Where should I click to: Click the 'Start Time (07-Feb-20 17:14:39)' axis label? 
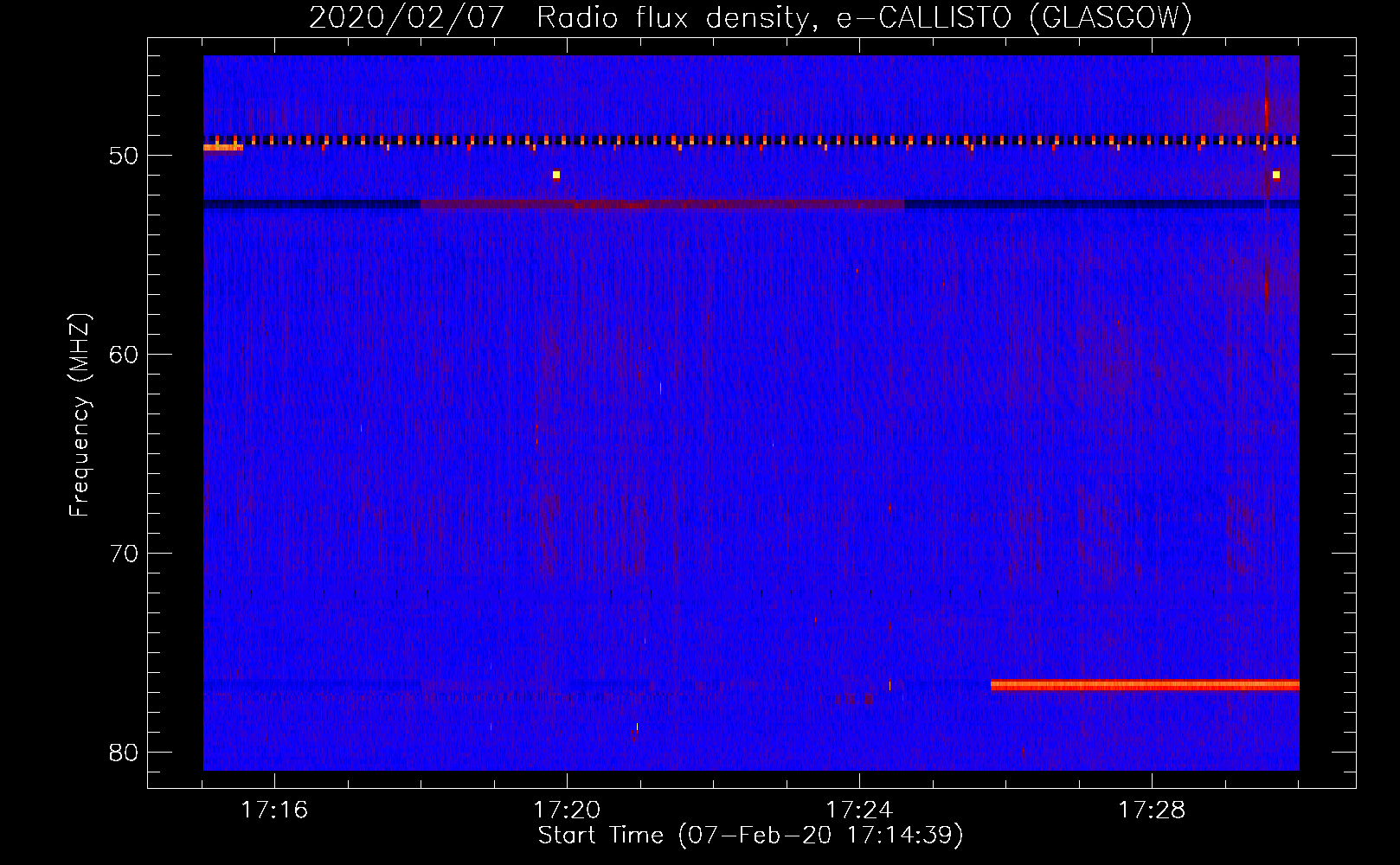(x=750, y=836)
